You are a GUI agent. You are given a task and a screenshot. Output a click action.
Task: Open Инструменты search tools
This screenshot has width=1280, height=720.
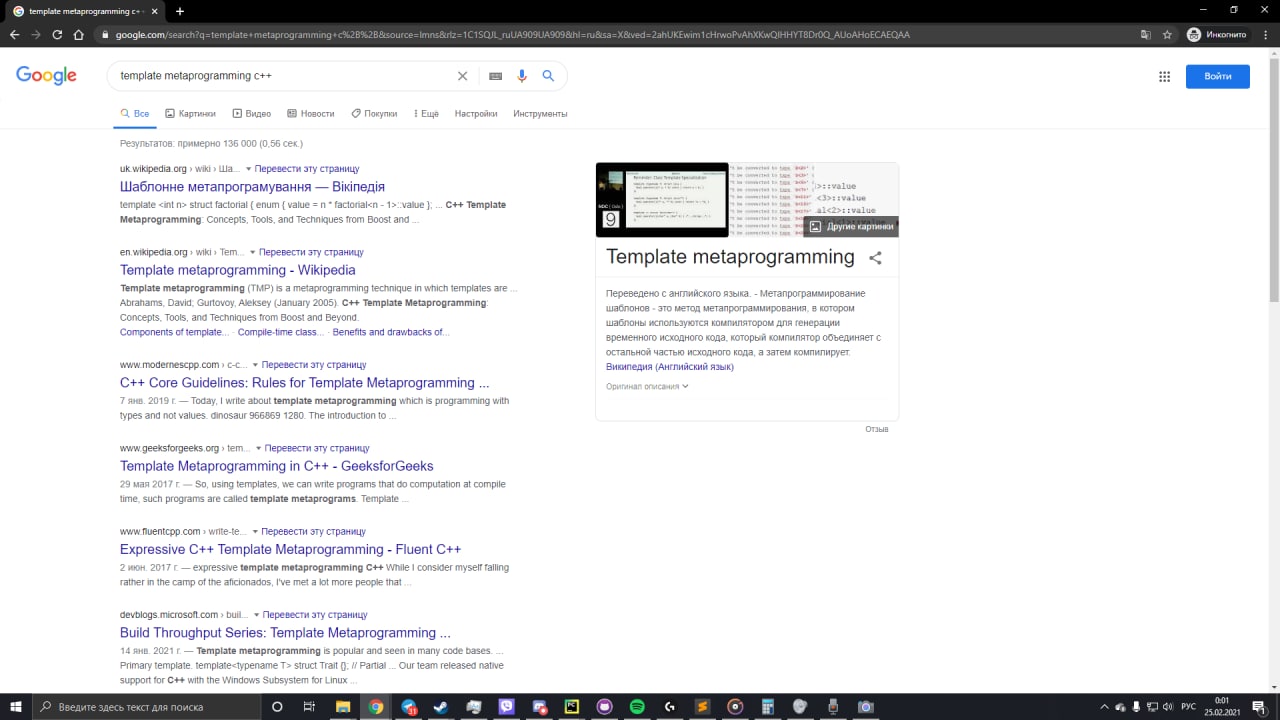tap(540, 114)
